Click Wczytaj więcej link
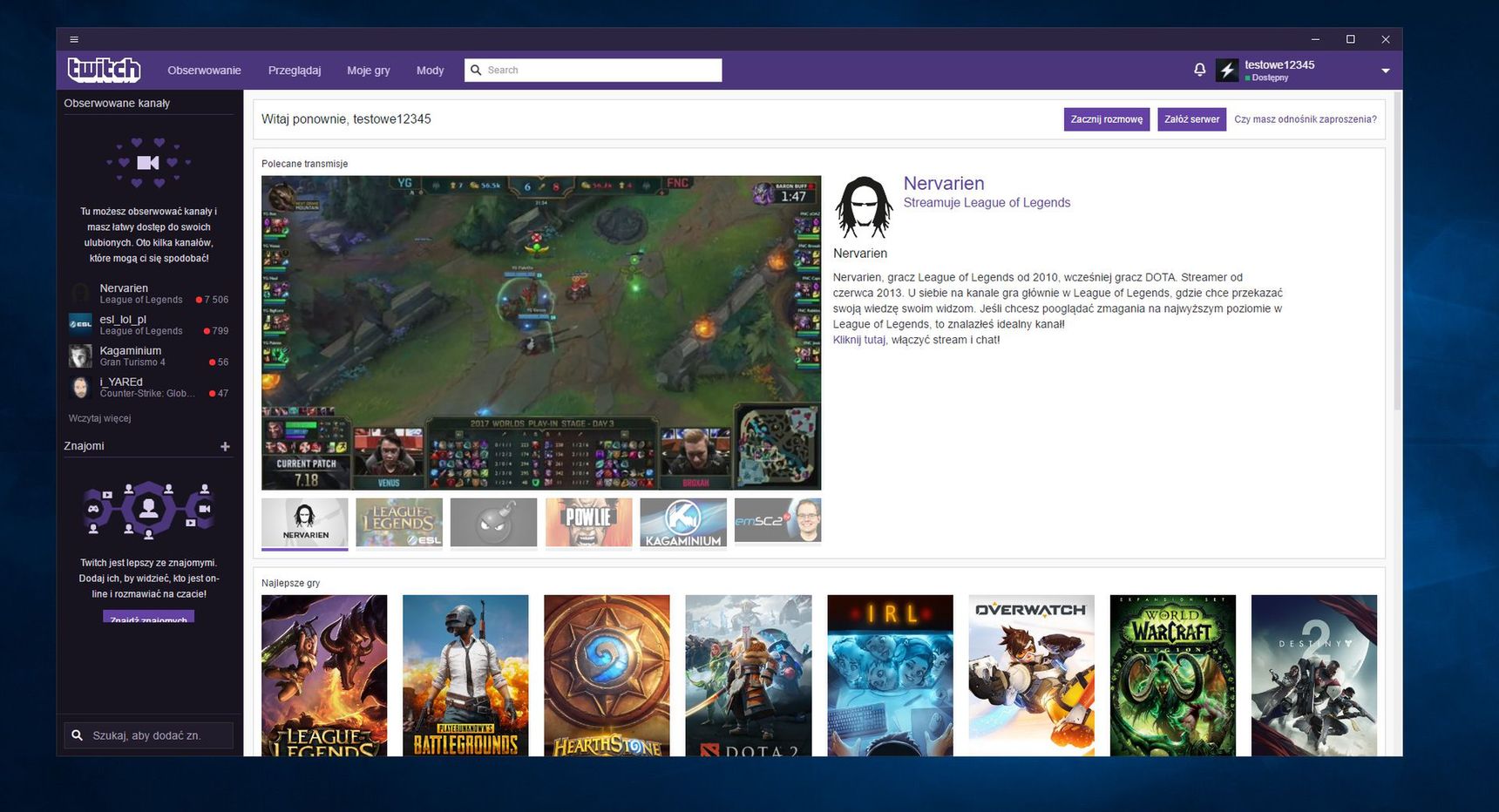 [99, 418]
